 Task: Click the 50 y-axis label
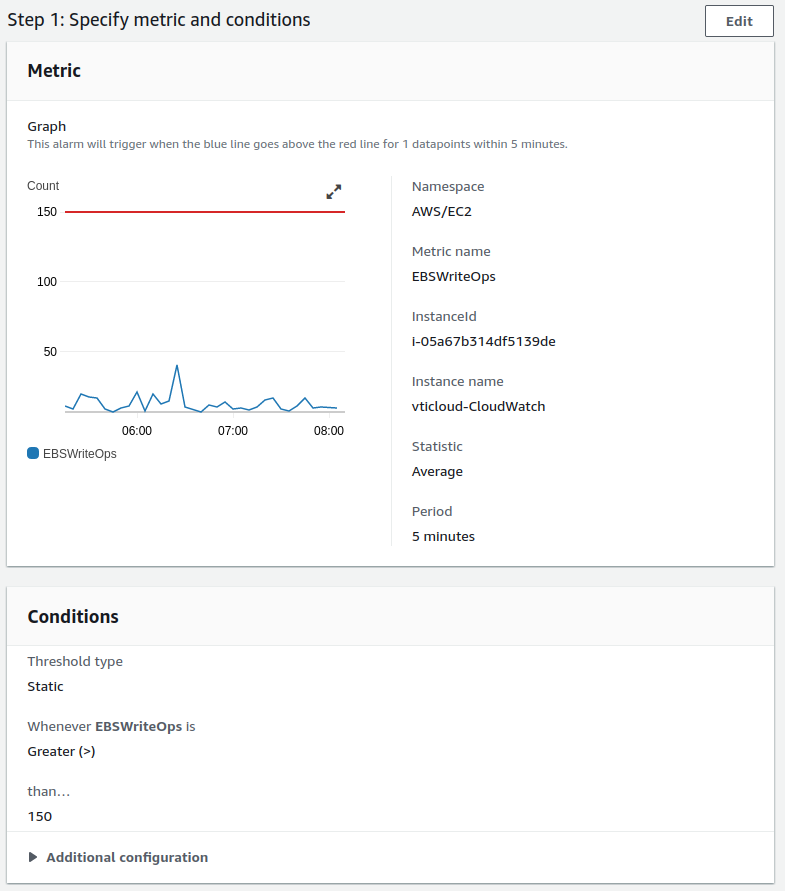[50, 352]
